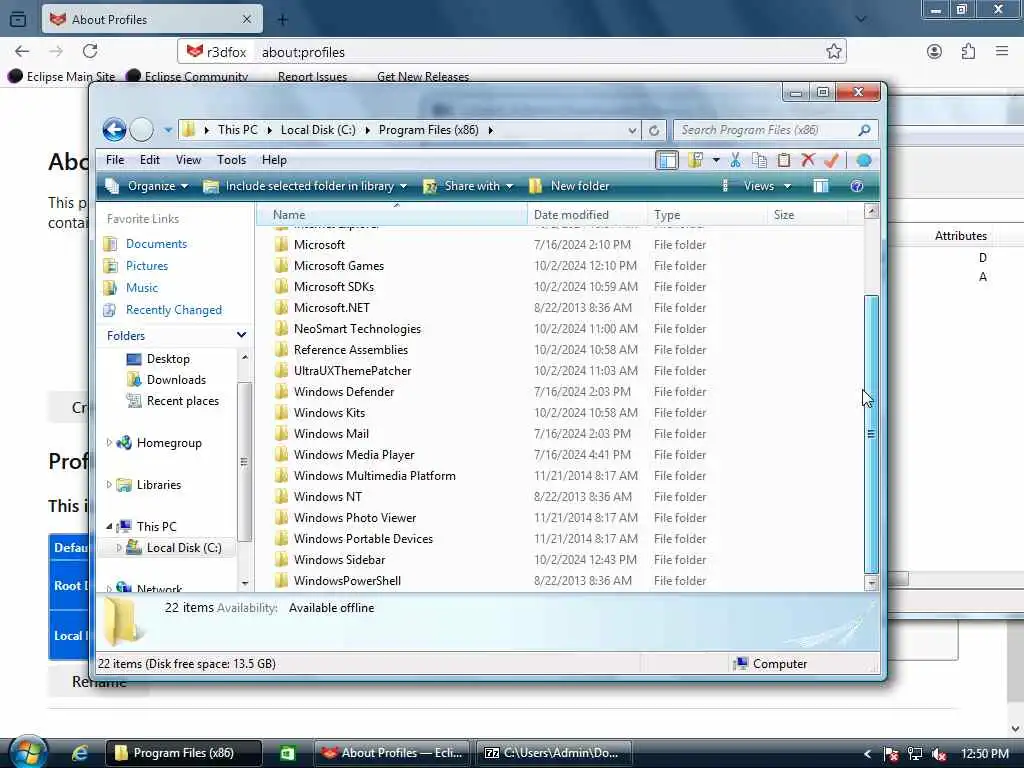Viewport: 1024px width, 768px height.
Task: Collapse the Folders section chevron
Action: pyautogui.click(x=241, y=335)
